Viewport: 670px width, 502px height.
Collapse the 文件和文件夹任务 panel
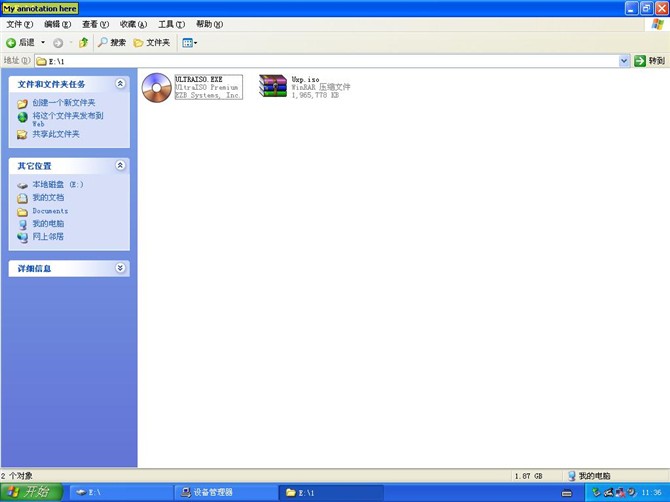click(120, 84)
